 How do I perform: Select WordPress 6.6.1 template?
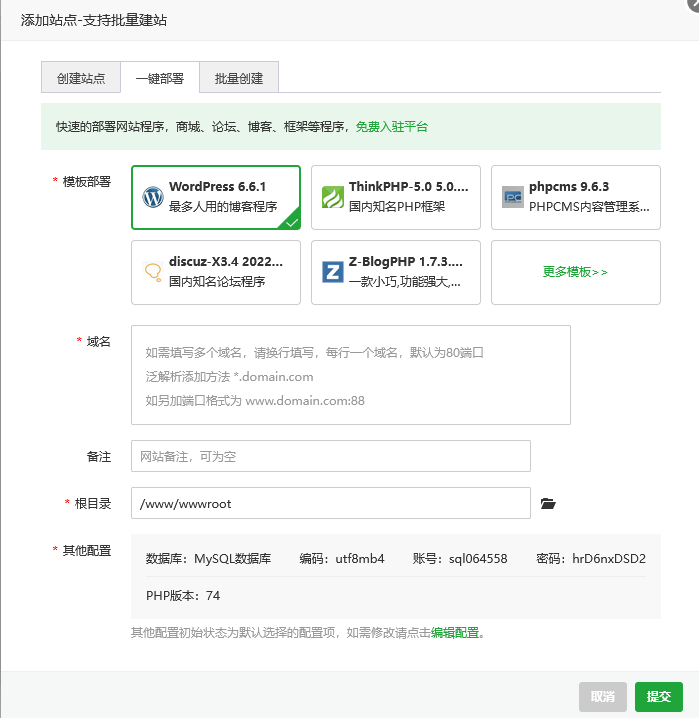coord(215,197)
